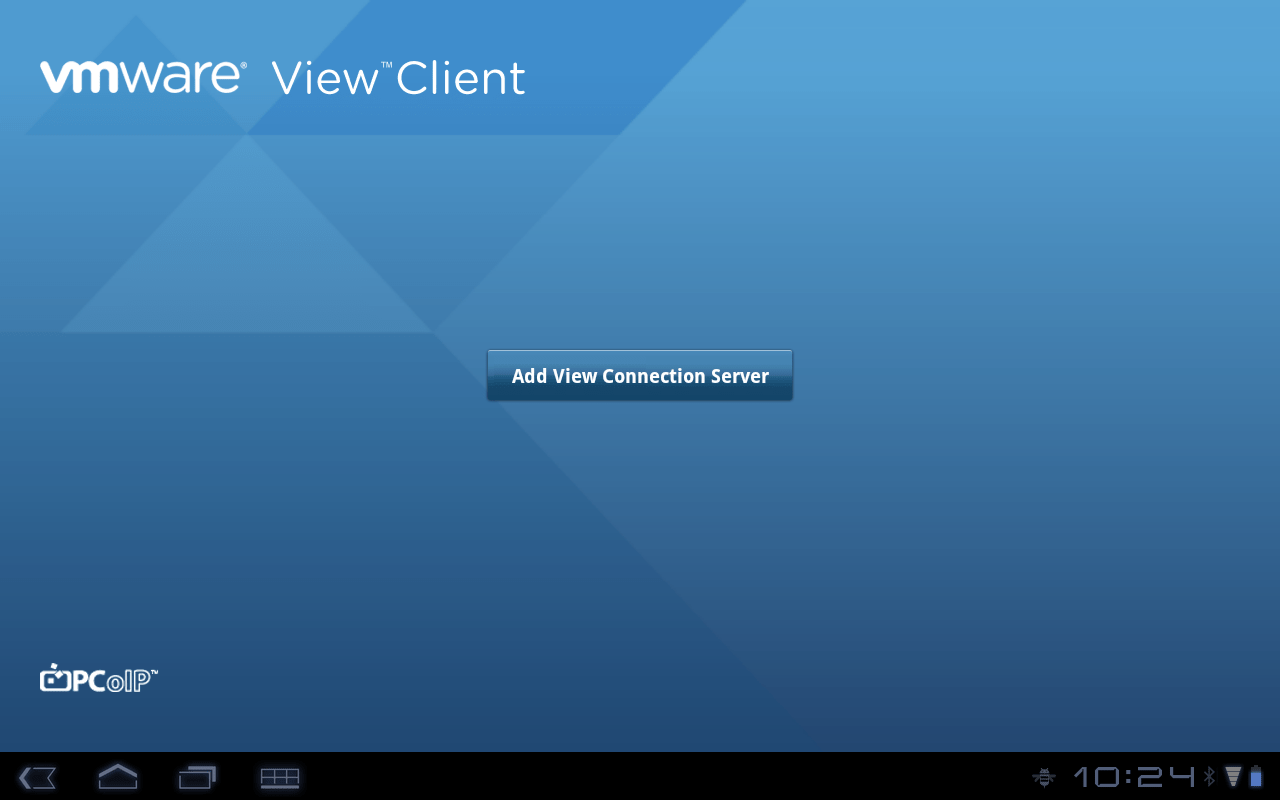This screenshot has height=800, width=1280.
Task: Open the menu grid icon in system bar
Action: [x=280, y=777]
